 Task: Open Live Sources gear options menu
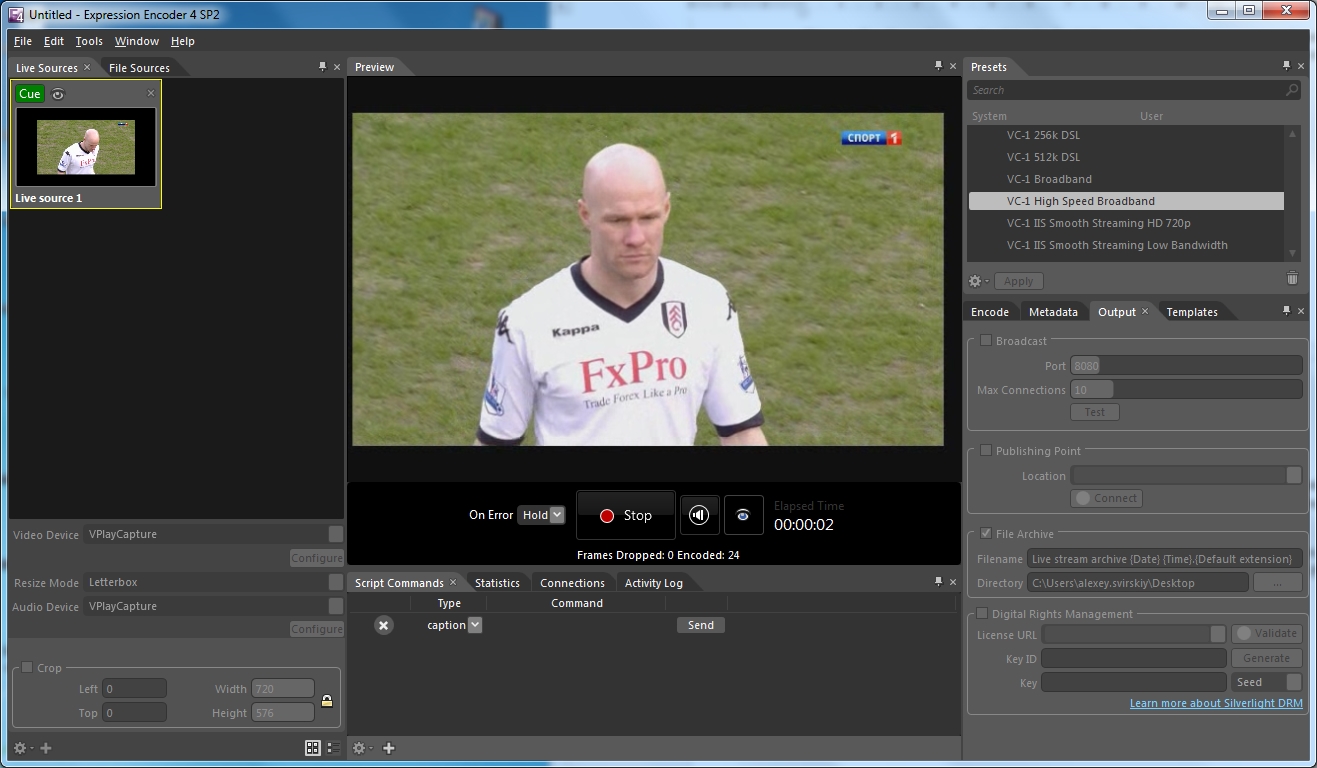[x=22, y=748]
